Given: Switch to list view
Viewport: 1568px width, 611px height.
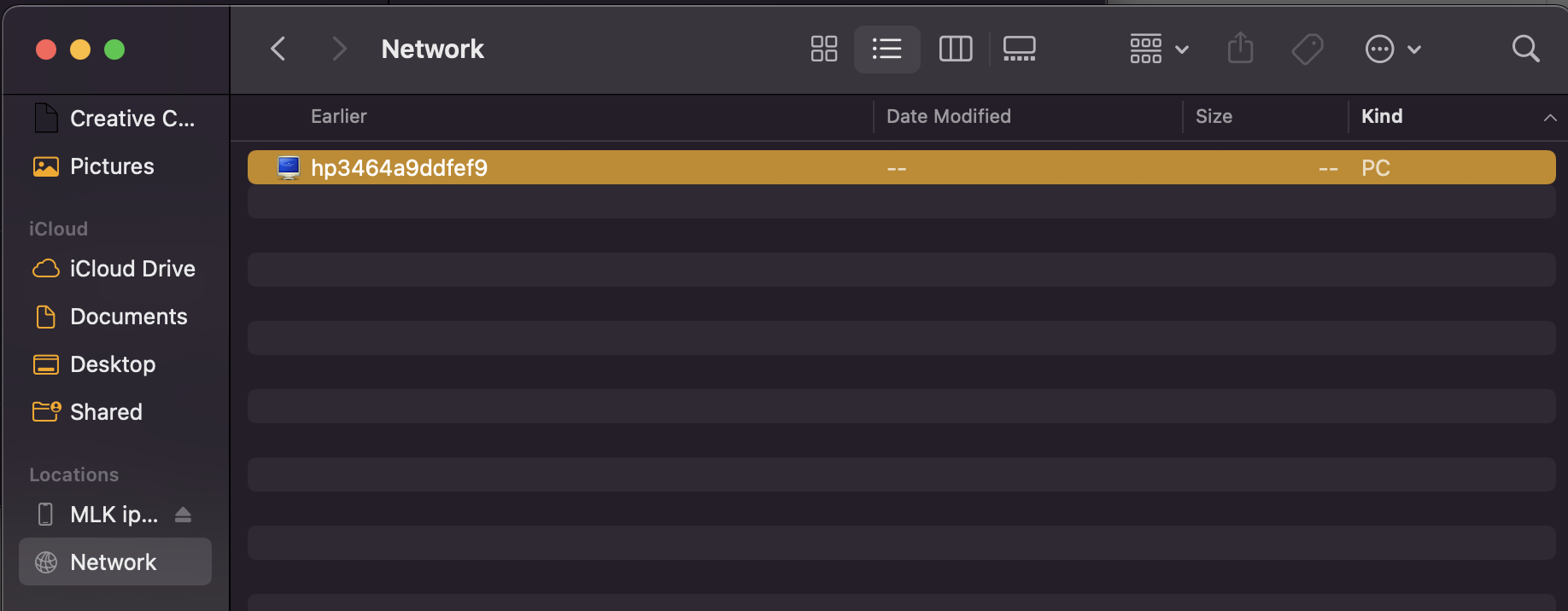Looking at the screenshot, I should click(x=886, y=49).
